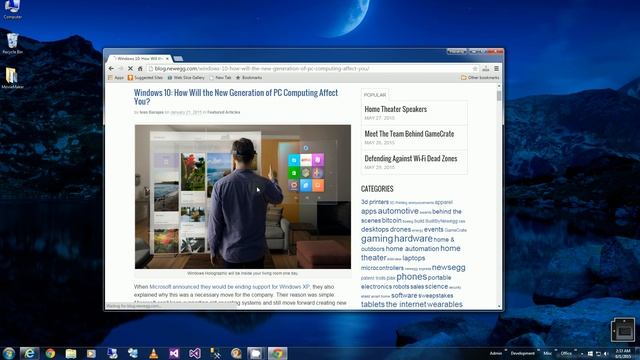Switch to the active Chrome taskbar window

277,353
